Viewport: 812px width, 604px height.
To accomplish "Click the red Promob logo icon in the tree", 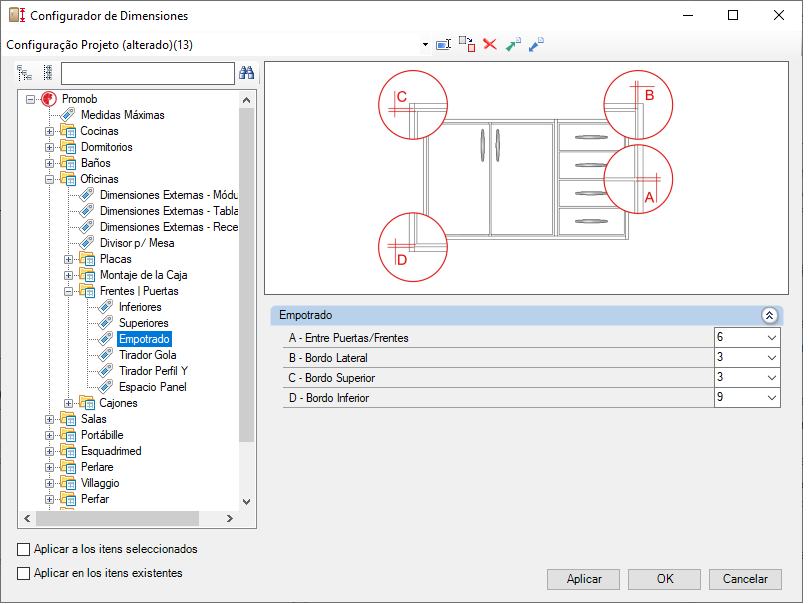I will 49,99.
